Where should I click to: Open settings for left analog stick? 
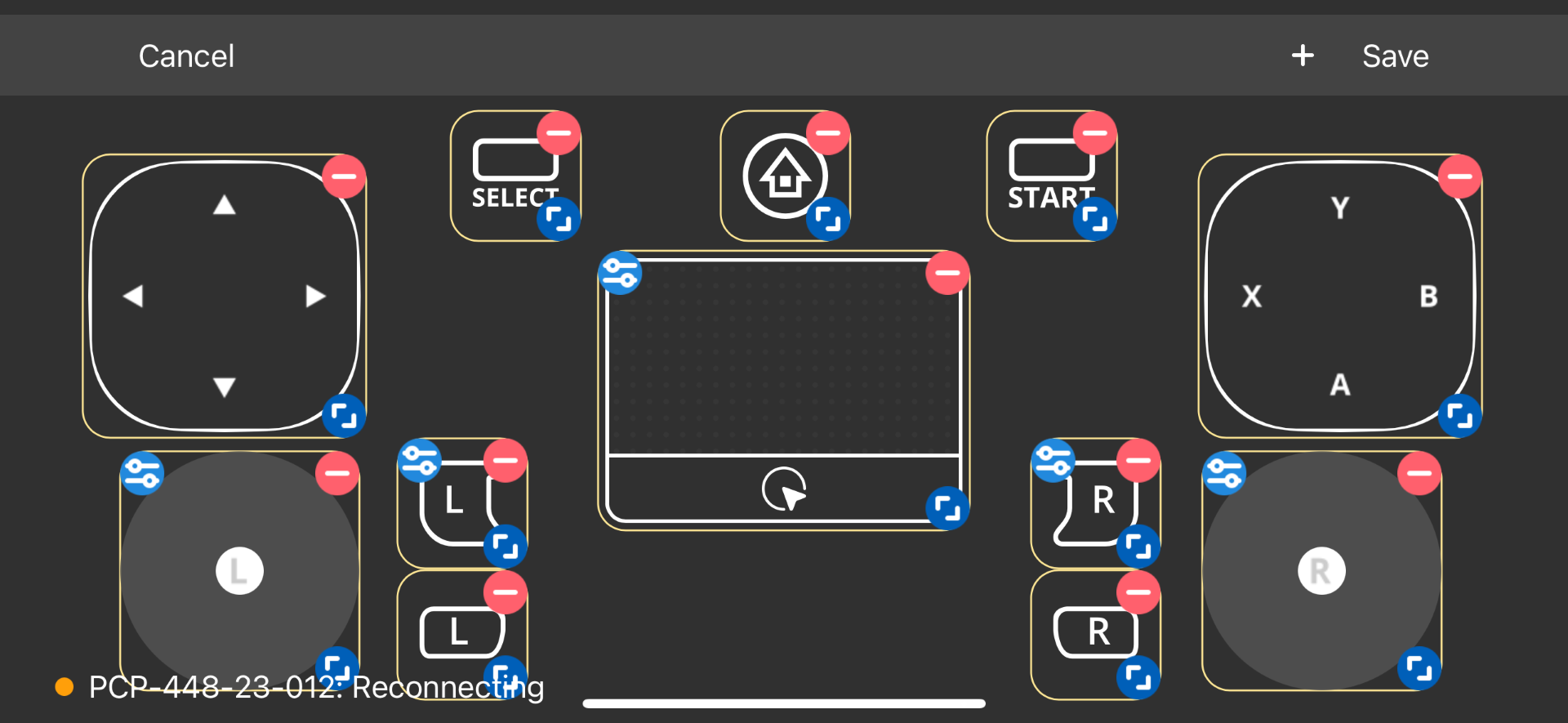click(142, 474)
